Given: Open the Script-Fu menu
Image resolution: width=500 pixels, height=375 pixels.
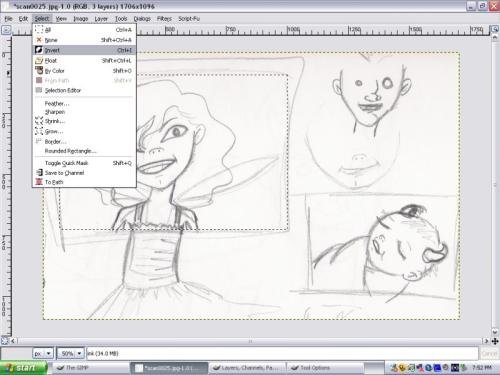Looking at the screenshot, I should (x=189, y=19).
